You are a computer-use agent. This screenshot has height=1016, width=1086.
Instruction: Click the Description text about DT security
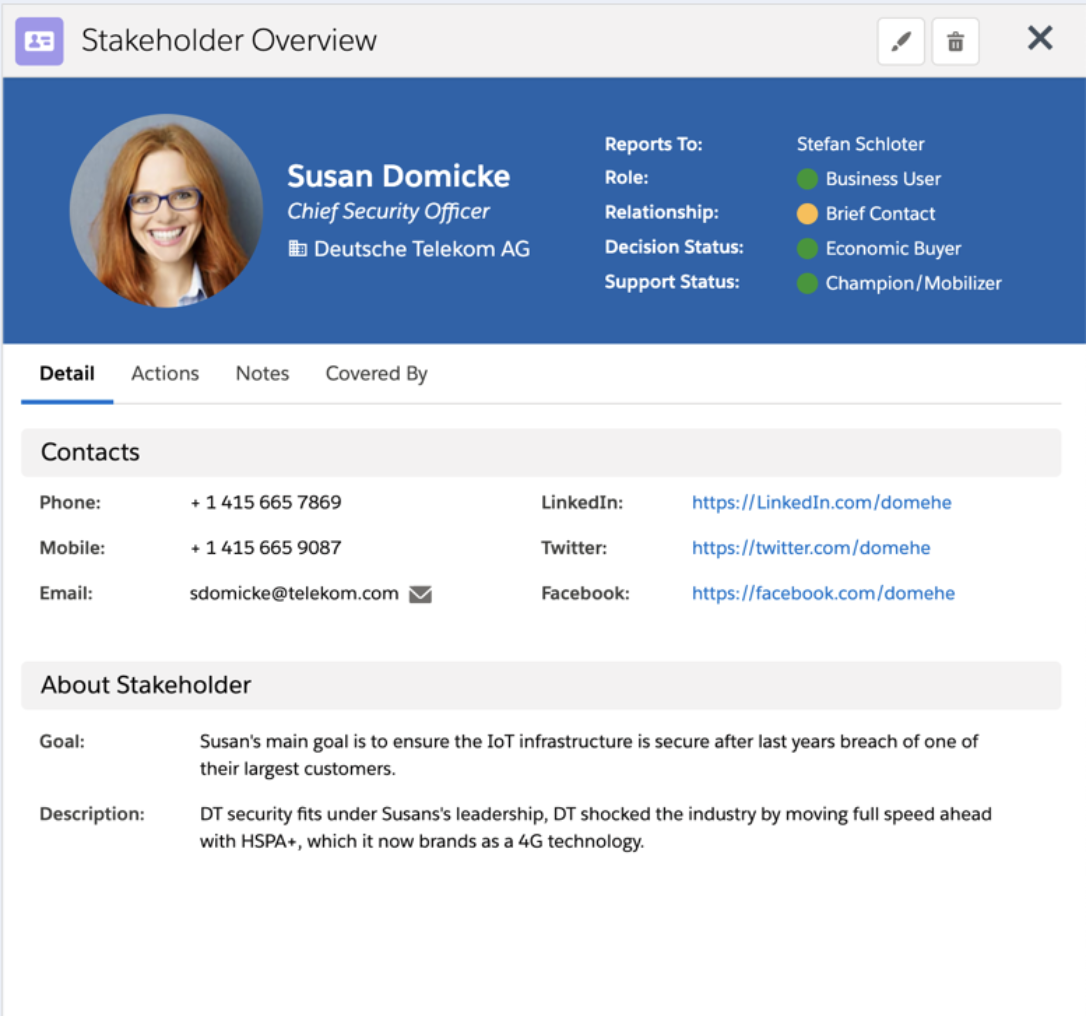596,828
